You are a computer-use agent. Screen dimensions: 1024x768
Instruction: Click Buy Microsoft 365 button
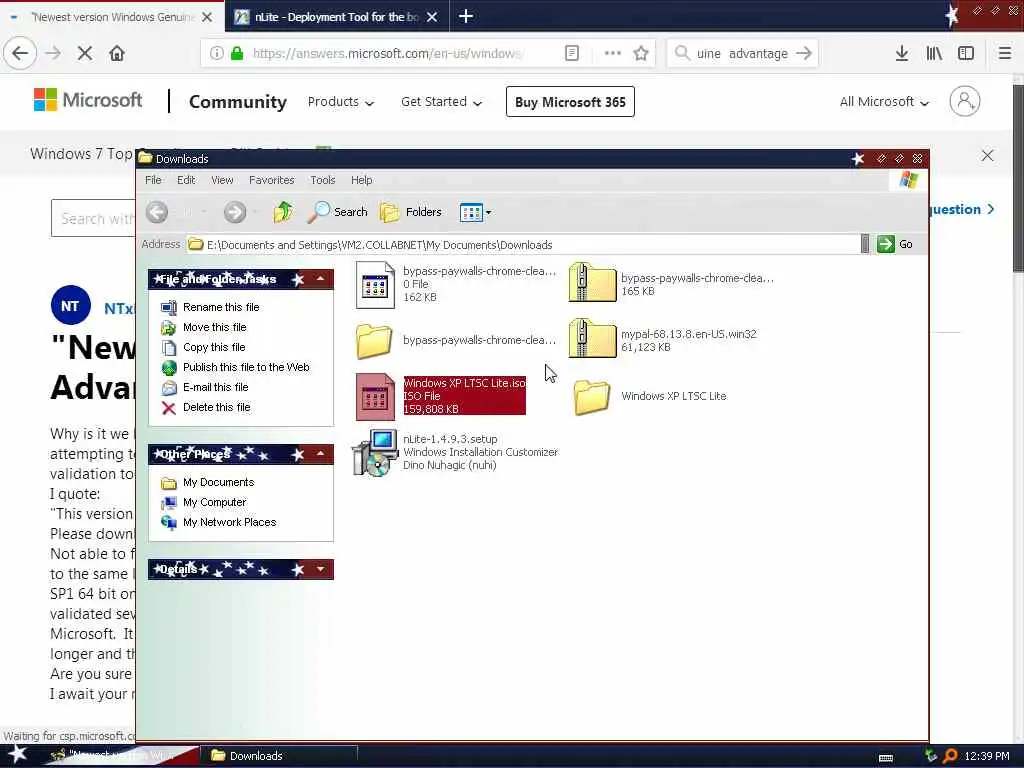[570, 102]
